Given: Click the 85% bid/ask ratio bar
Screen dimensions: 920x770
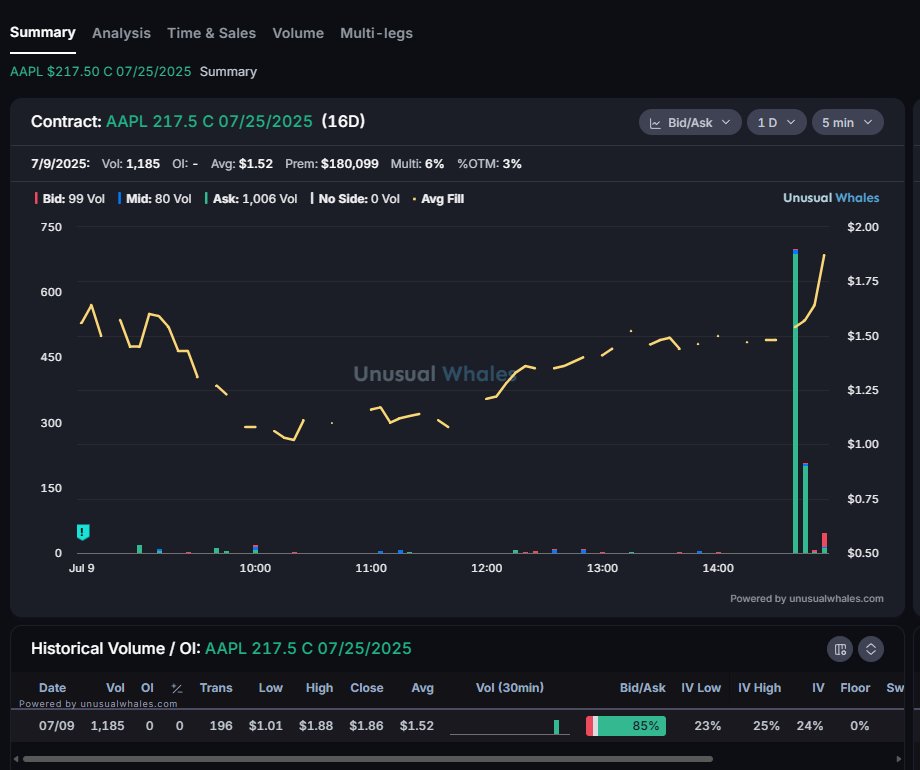Looking at the screenshot, I should 625,726.
